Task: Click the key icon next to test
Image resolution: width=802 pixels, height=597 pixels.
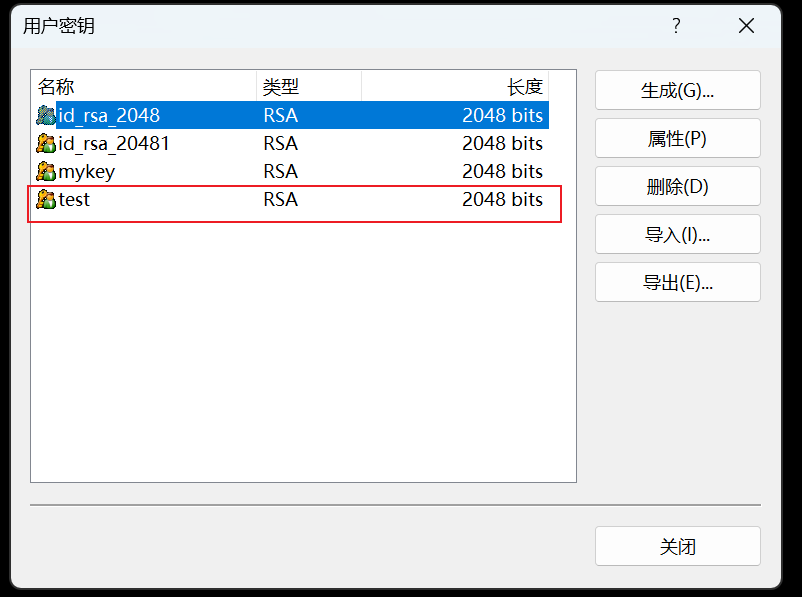Action: [x=46, y=200]
